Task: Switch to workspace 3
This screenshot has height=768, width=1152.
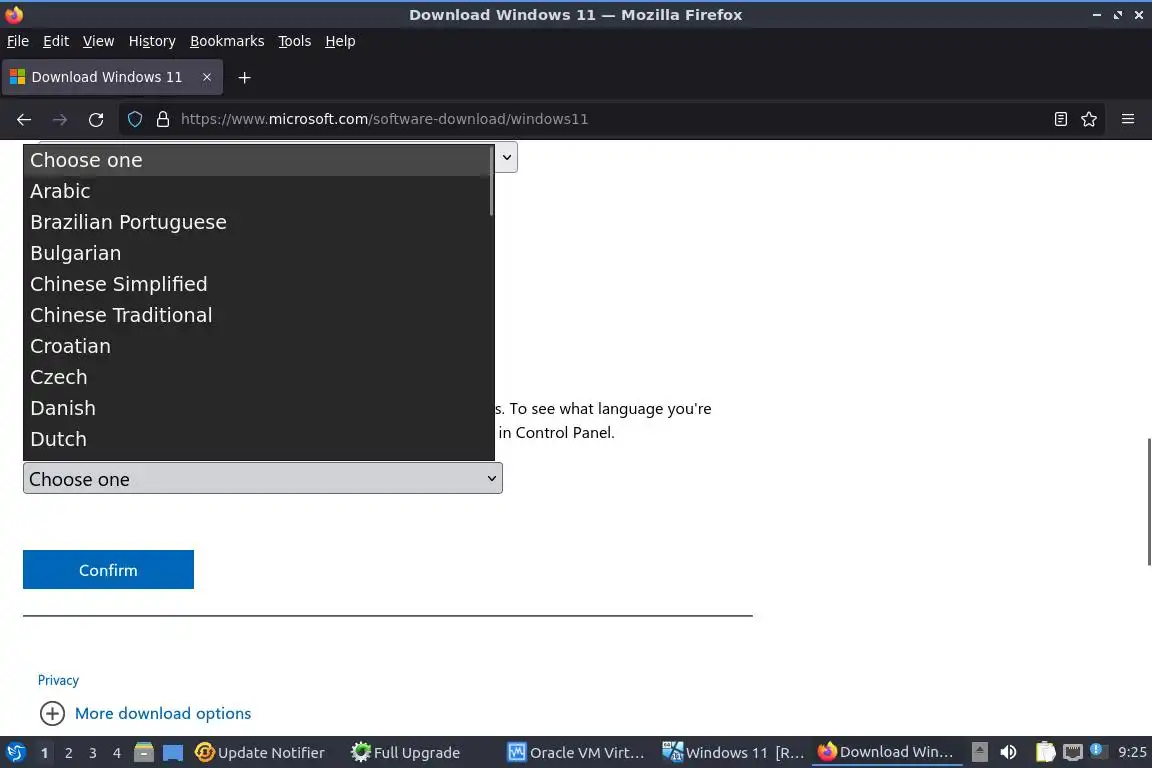Action: click(x=93, y=753)
